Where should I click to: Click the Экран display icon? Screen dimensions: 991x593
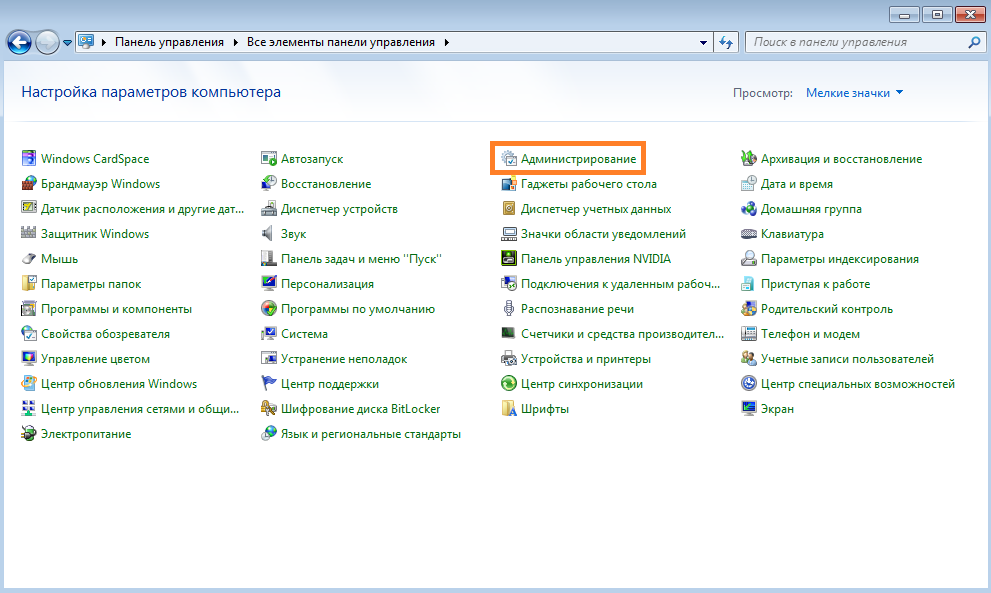tap(749, 408)
